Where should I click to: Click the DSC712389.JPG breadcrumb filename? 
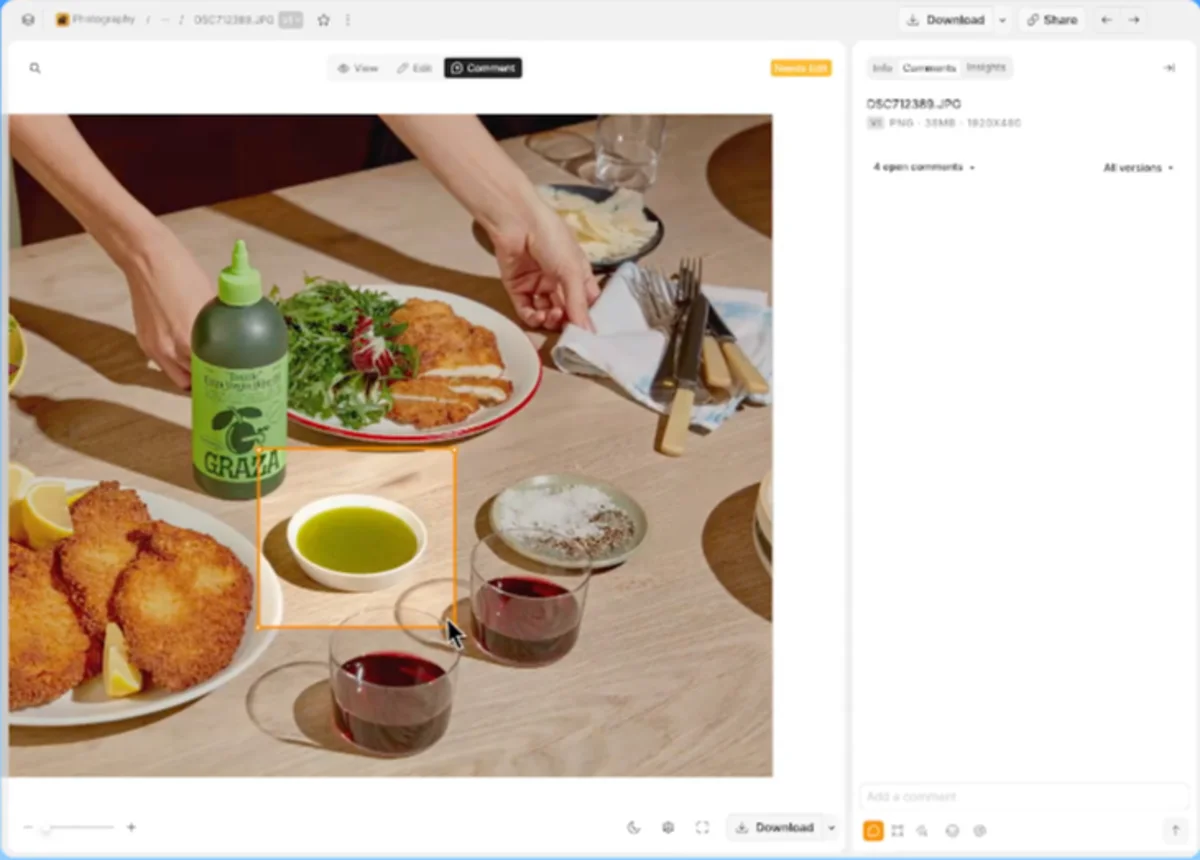point(233,20)
